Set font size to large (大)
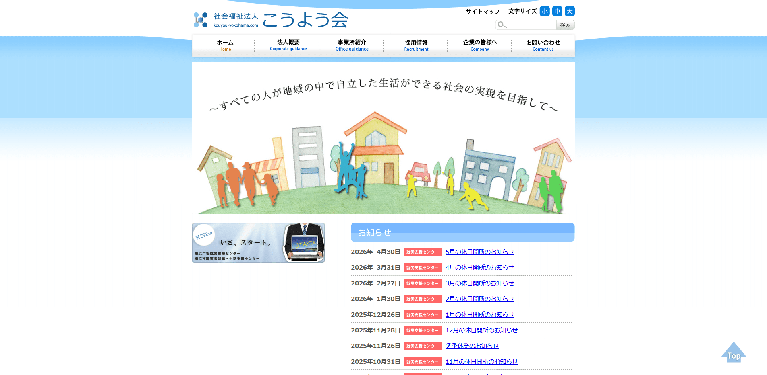Viewport: 767px width, 375px height. (570, 11)
